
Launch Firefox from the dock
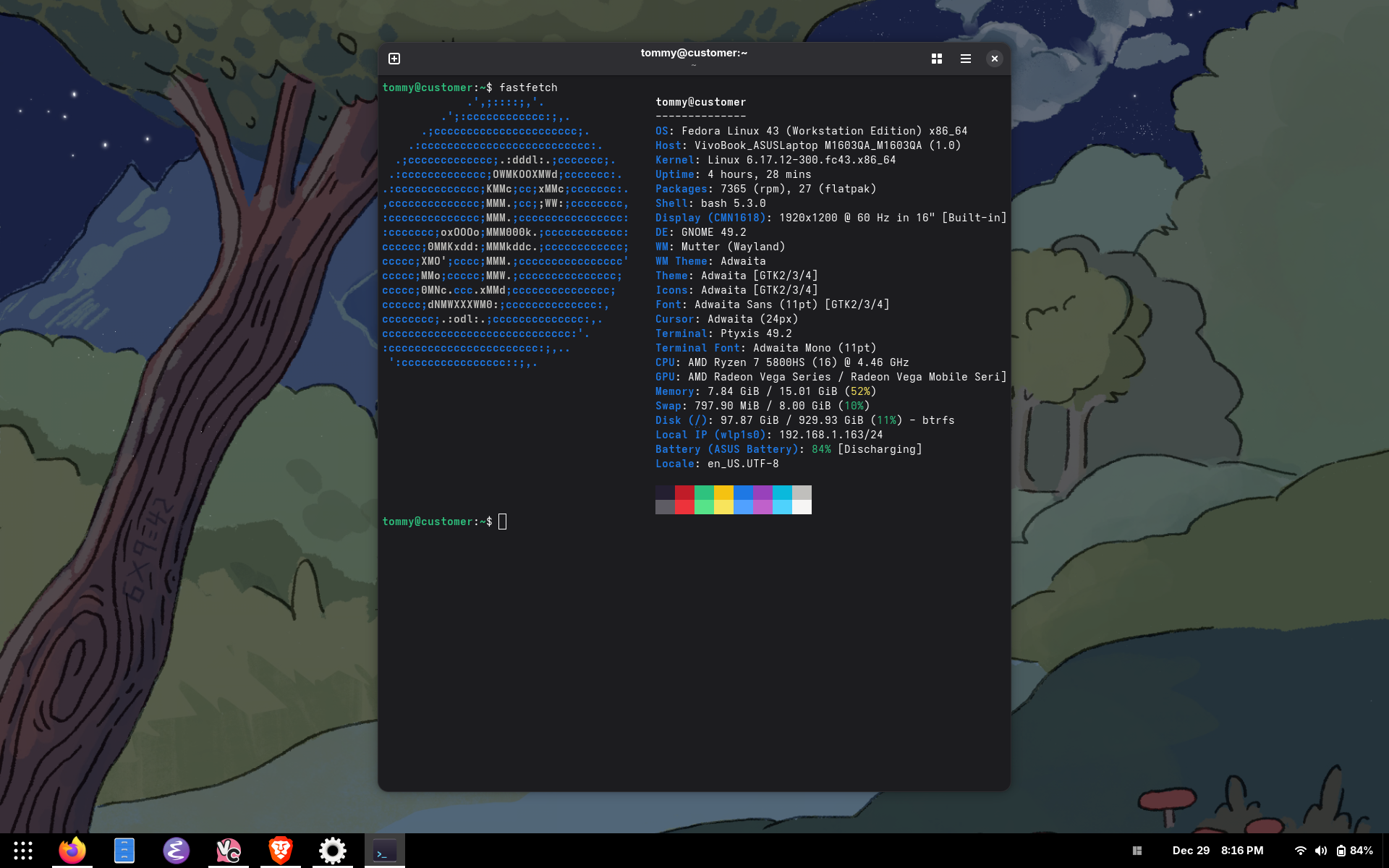(72, 851)
